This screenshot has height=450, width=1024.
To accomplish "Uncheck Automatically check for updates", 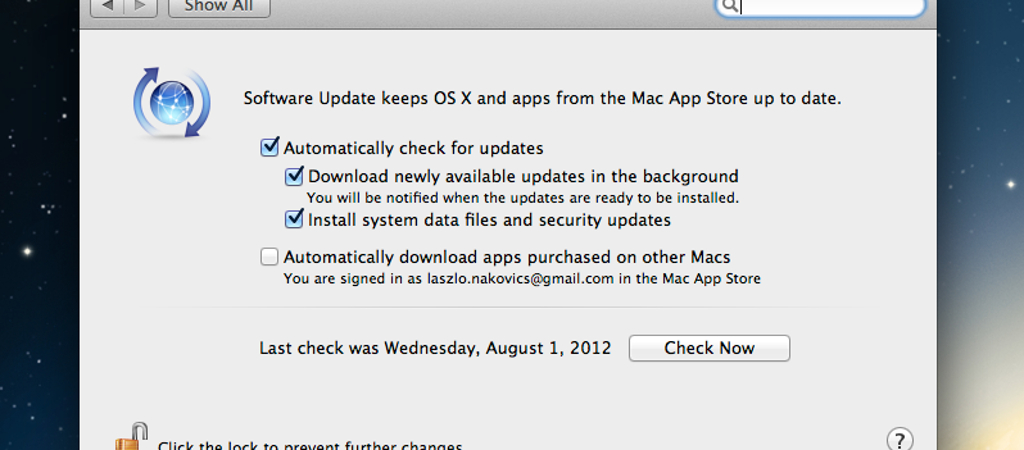I will tap(270, 148).
